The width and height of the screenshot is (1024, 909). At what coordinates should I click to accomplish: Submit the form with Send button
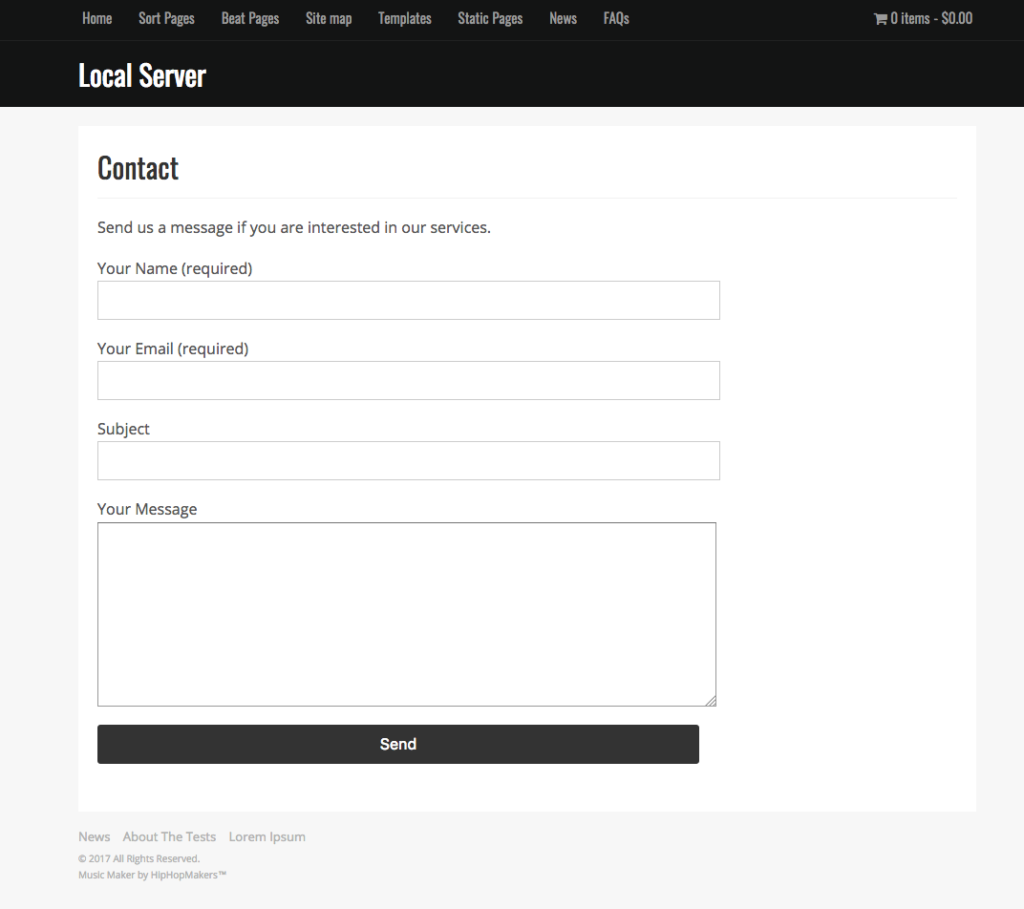coord(398,744)
